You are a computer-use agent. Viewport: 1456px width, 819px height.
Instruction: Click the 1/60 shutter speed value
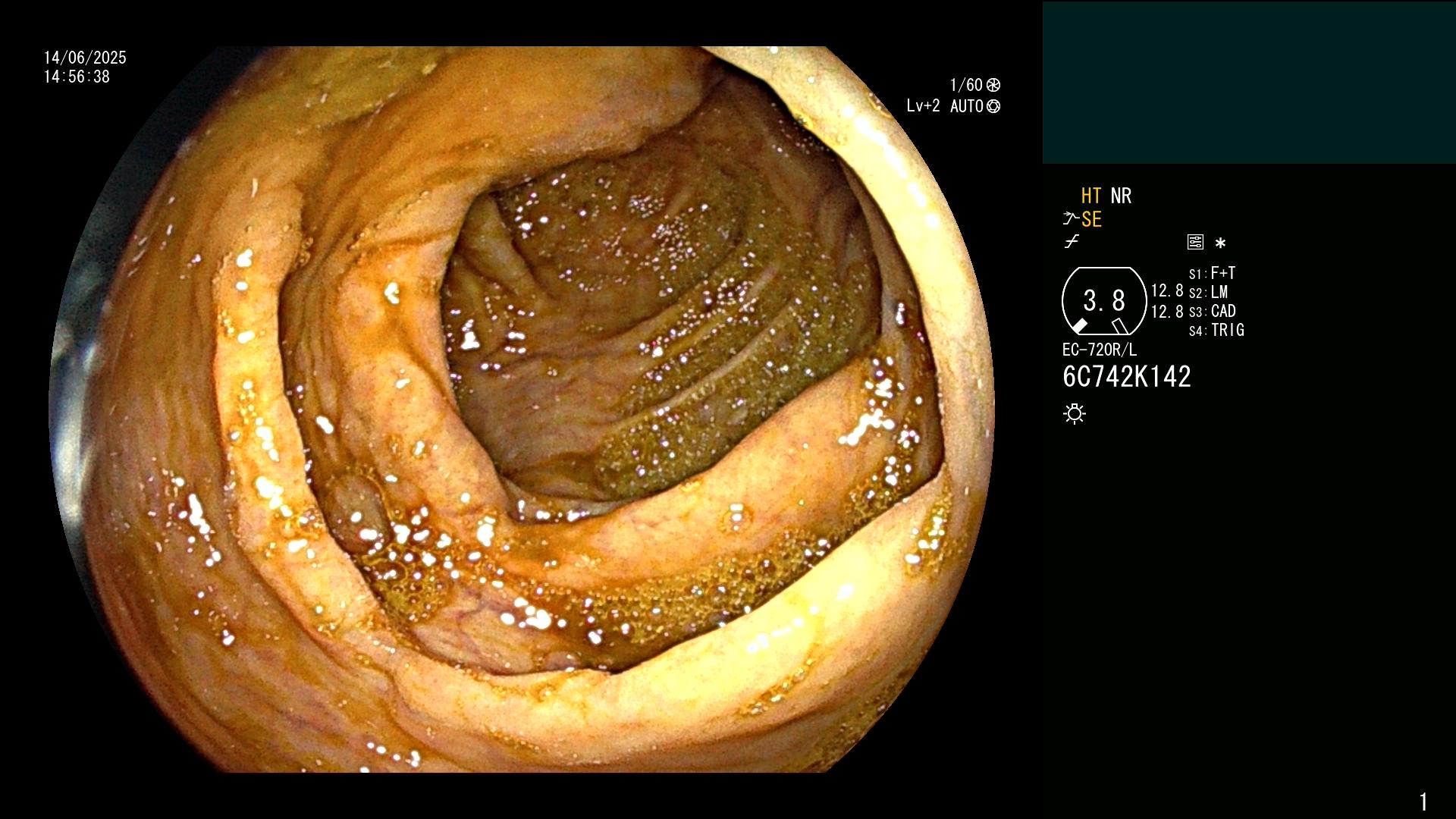click(966, 85)
